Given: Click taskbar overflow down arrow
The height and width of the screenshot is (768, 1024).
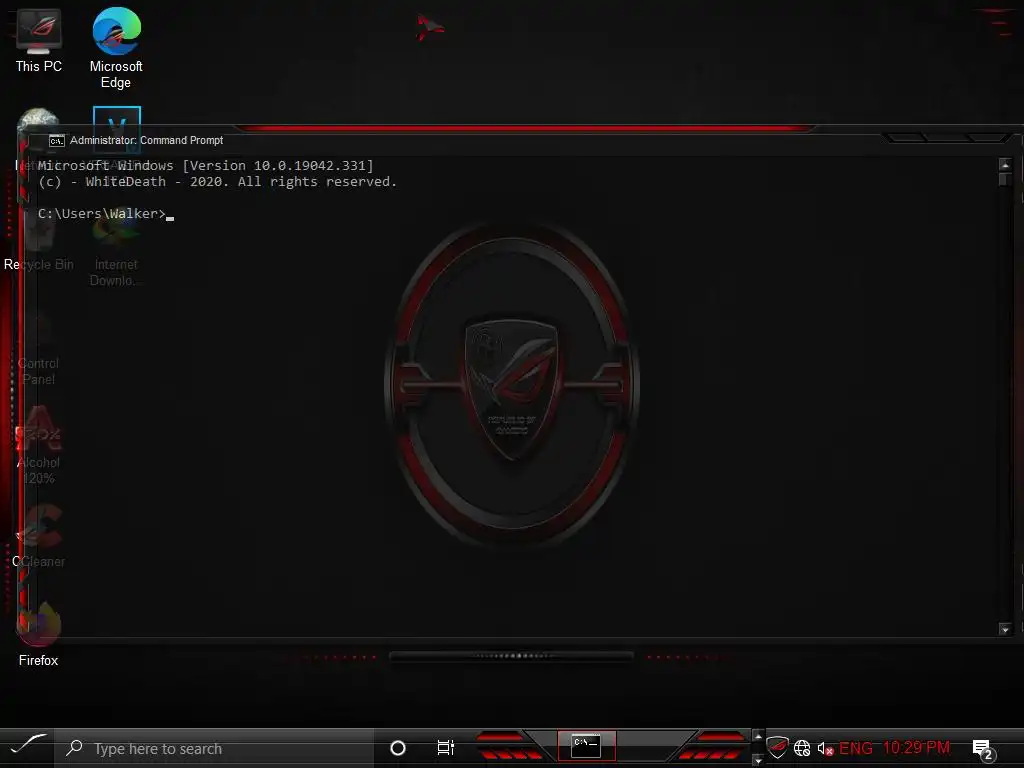Looking at the screenshot, I should 758,760.
